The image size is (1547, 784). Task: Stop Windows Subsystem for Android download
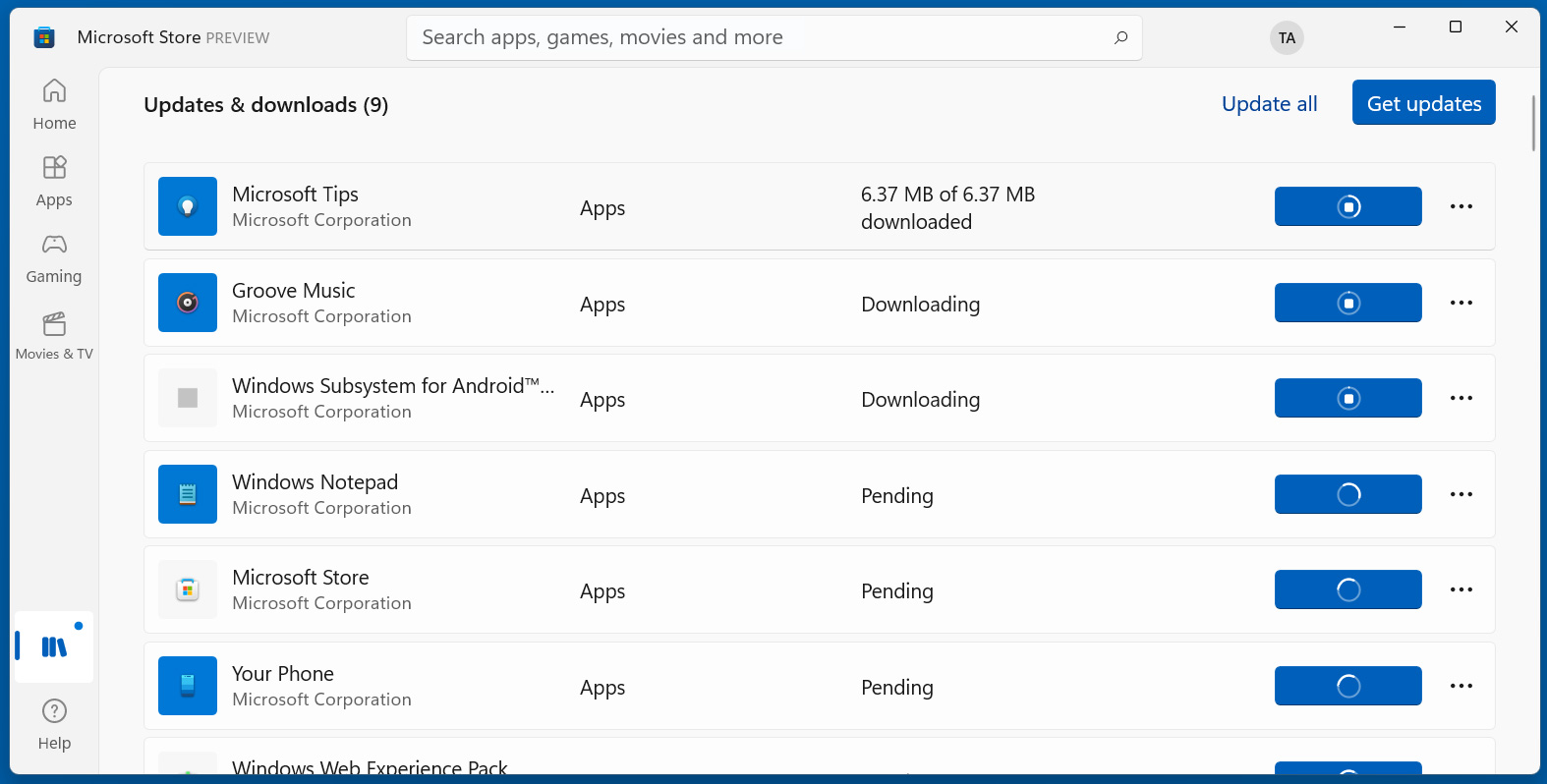pyautogui.click(x=1348, y=398)
